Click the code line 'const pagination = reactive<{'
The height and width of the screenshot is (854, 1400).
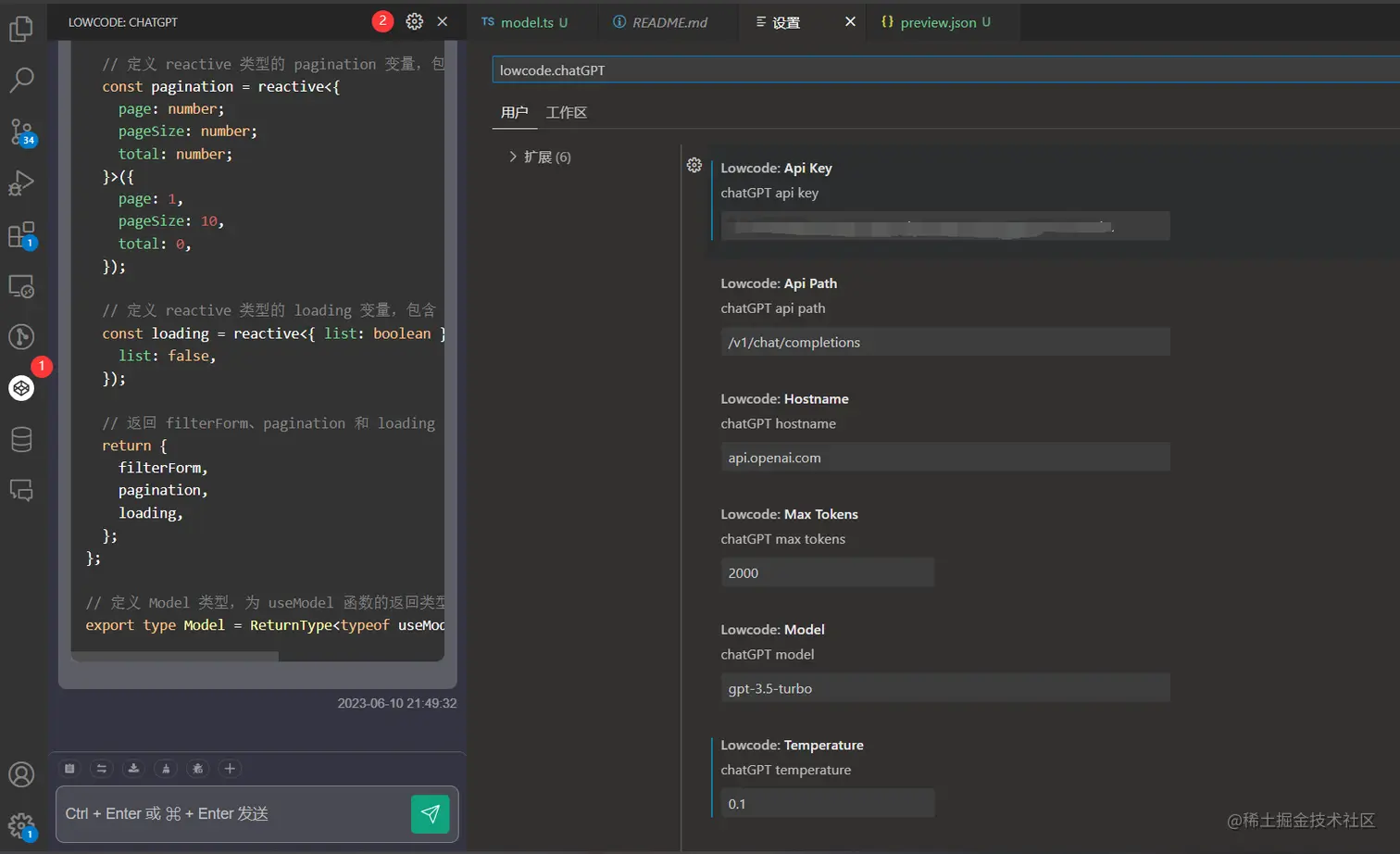221,87
